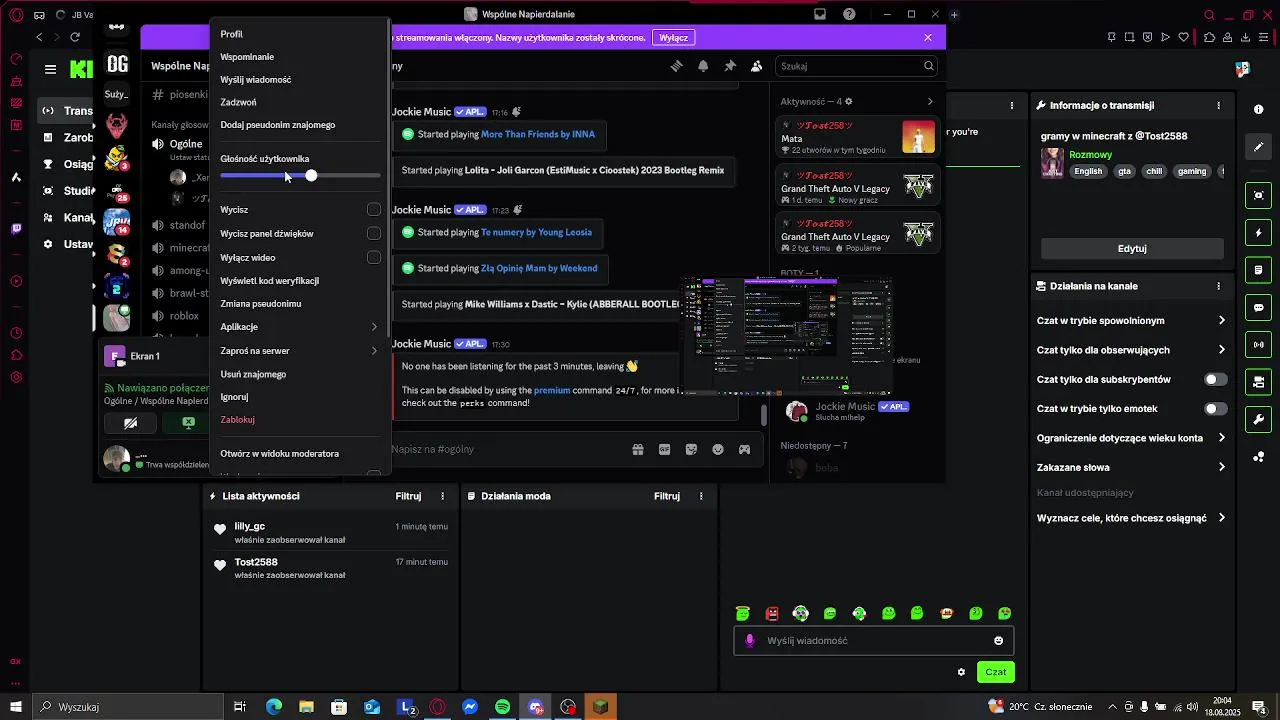Click the wrench tools icon in Kick sidebar
1280x720 pixels.
pos(1259,419)
